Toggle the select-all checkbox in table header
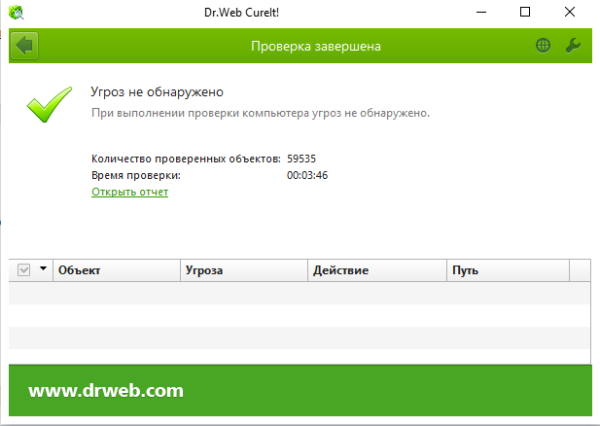The image size is (600, 426). pos(24,270)
